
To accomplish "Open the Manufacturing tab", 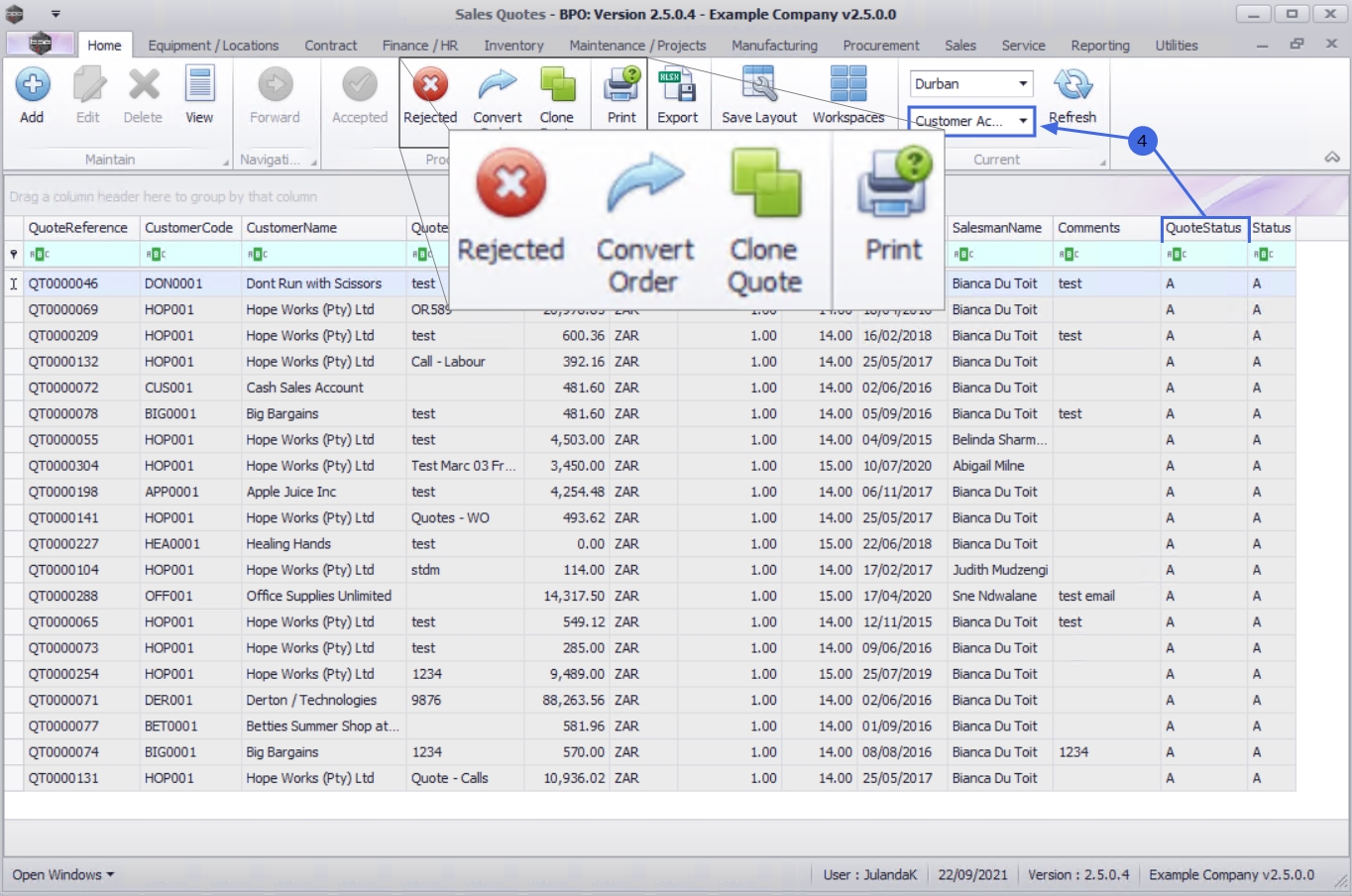I will point(774,46).
